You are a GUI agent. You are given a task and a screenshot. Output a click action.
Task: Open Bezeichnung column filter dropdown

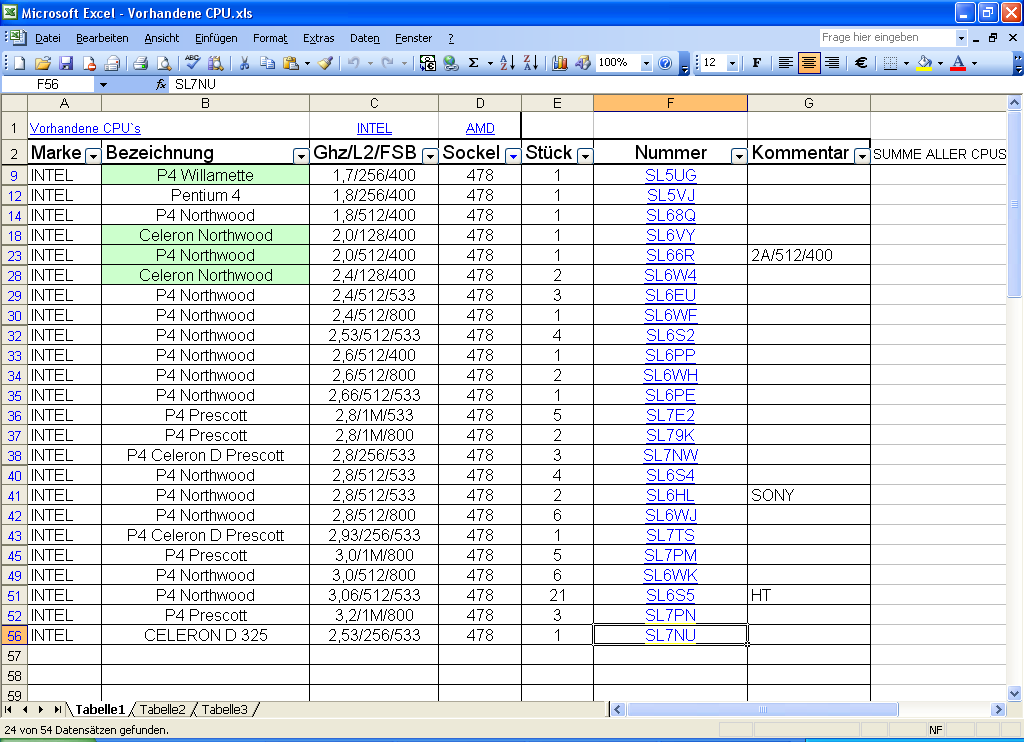(x=301, y=156)
